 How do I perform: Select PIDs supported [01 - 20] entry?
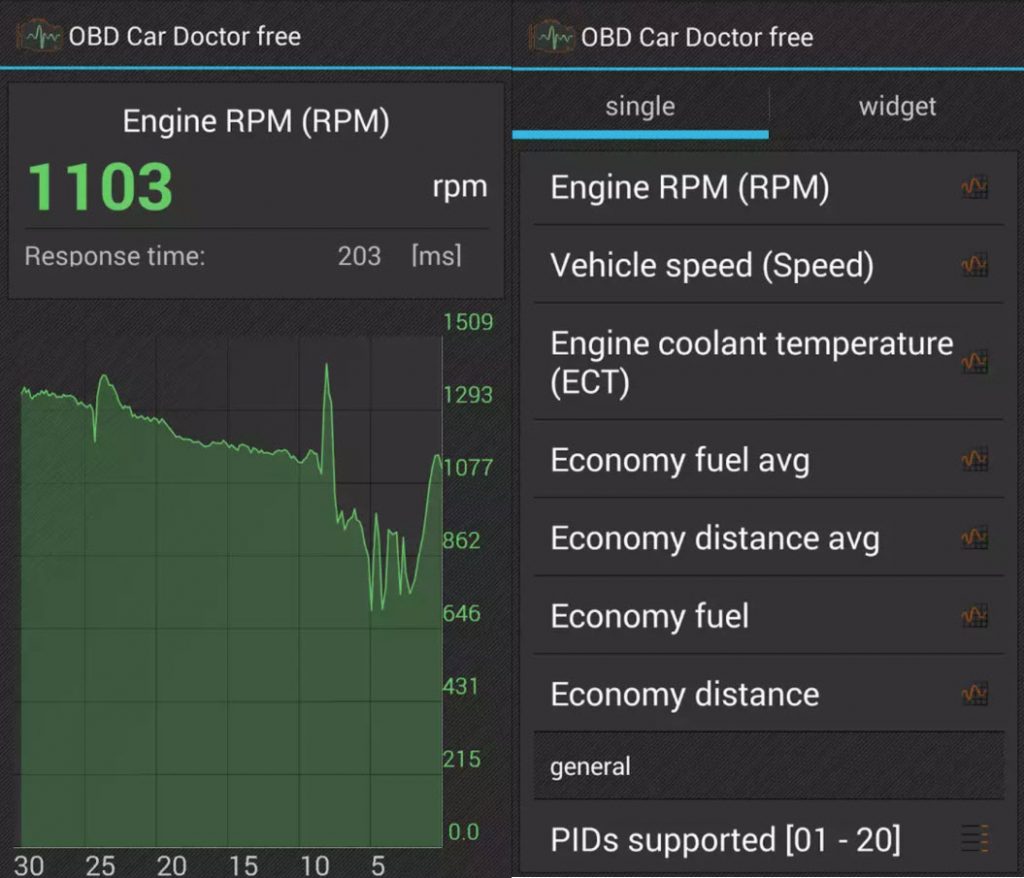(x=769, y=839)
